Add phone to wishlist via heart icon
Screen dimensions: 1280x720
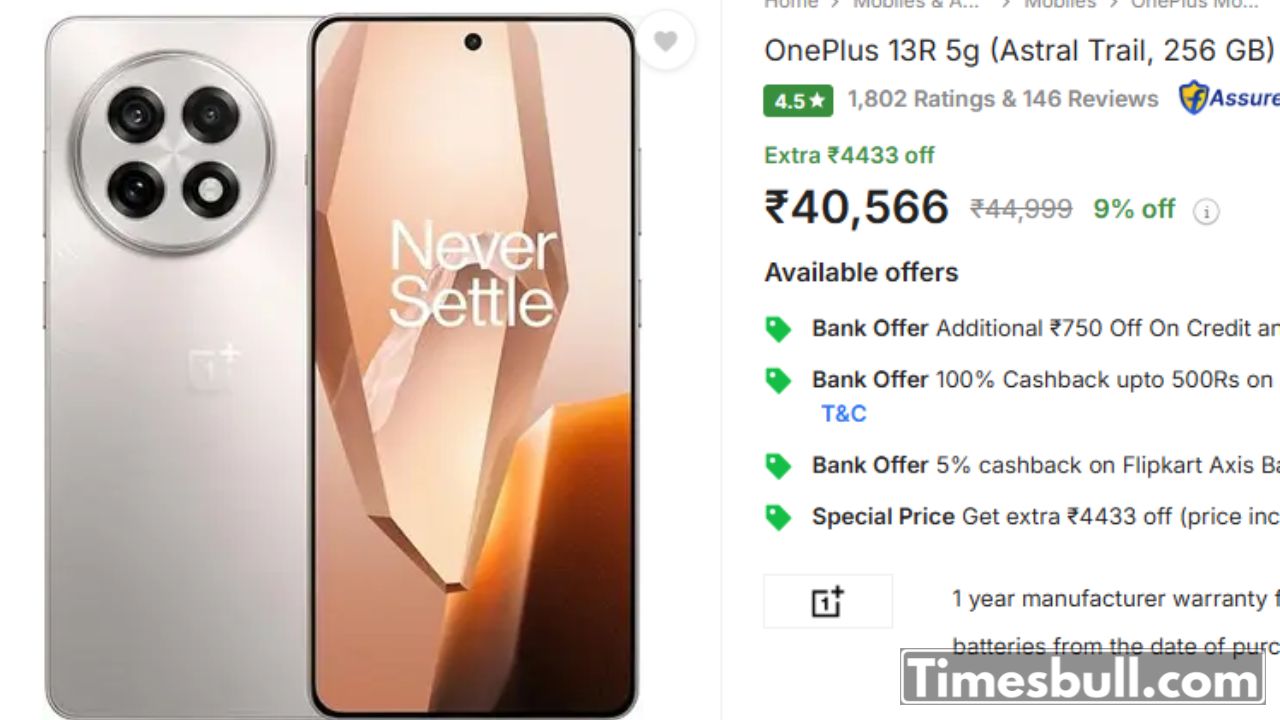point(665,40)
